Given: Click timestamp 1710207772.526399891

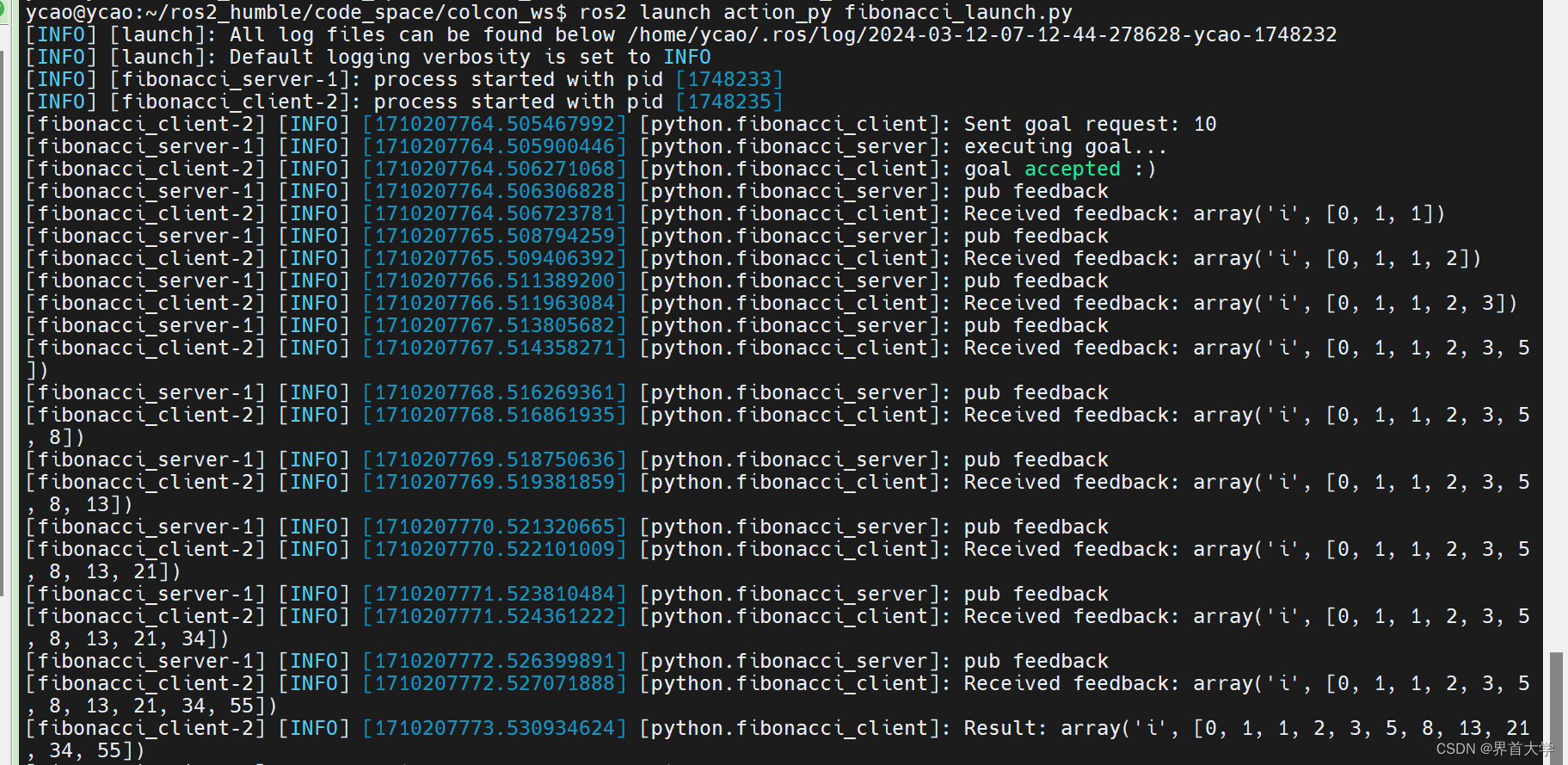Looking at the screenshot, I should click(x=495, y=661).
